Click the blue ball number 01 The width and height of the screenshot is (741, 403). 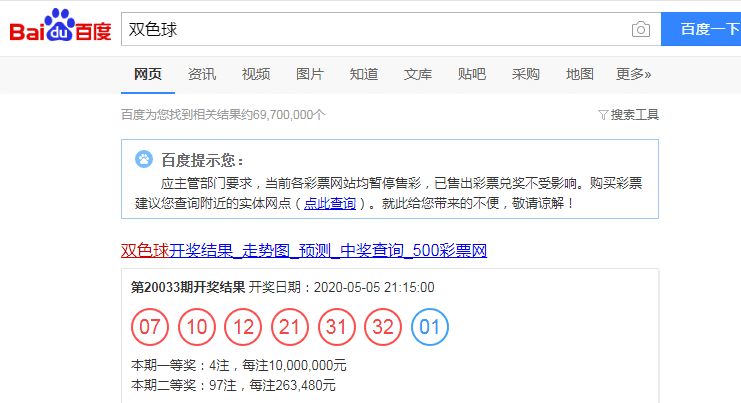point(430,327)
